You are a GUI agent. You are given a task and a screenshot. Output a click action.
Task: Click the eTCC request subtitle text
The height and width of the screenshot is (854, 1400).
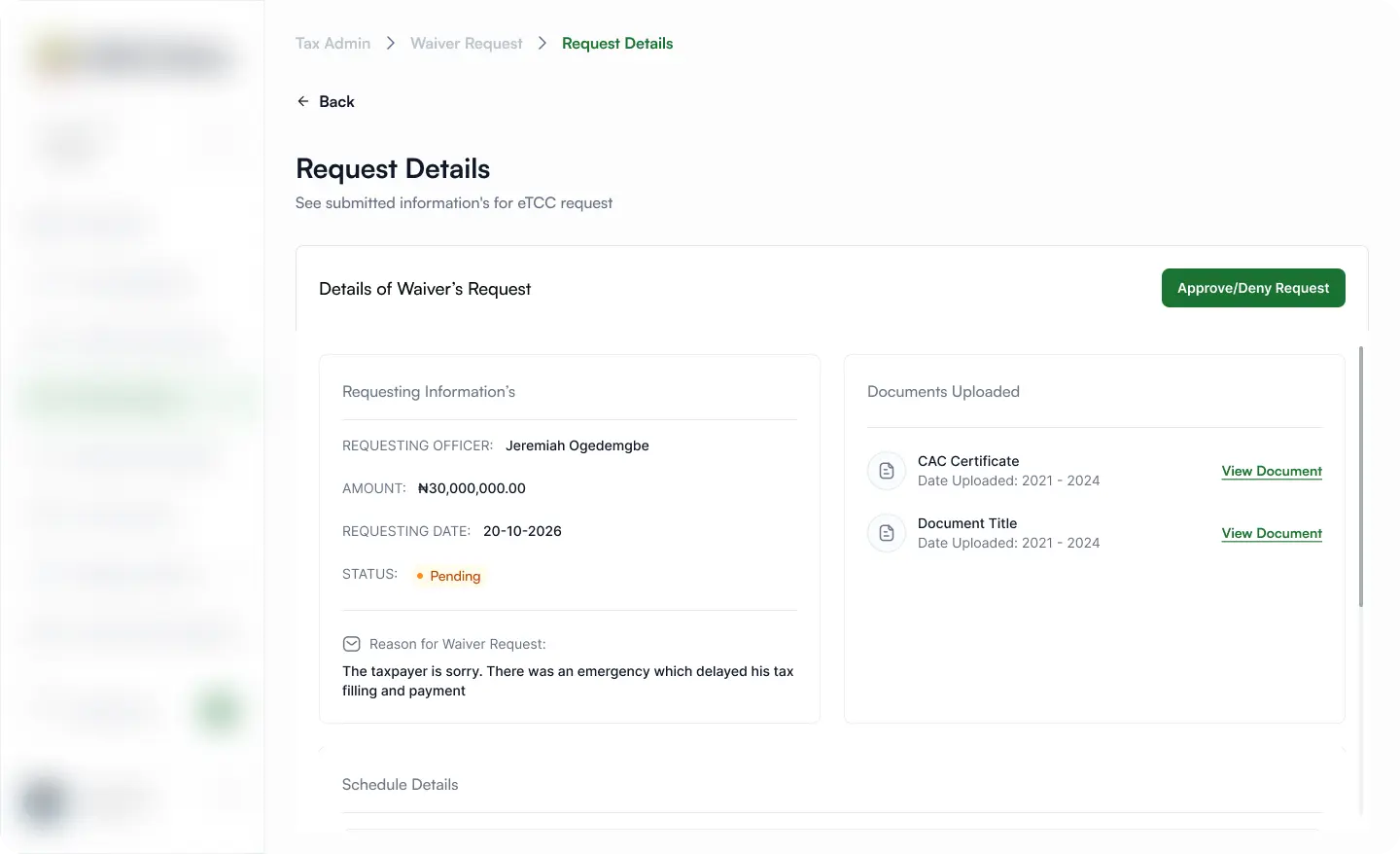click(x=454, y=202)
